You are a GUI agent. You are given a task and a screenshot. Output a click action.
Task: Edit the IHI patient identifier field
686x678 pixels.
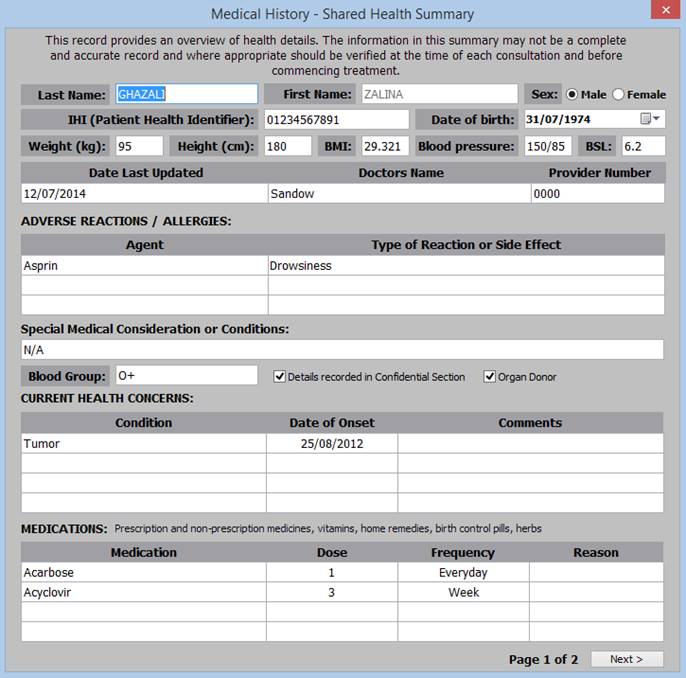(x=336, y=120)
